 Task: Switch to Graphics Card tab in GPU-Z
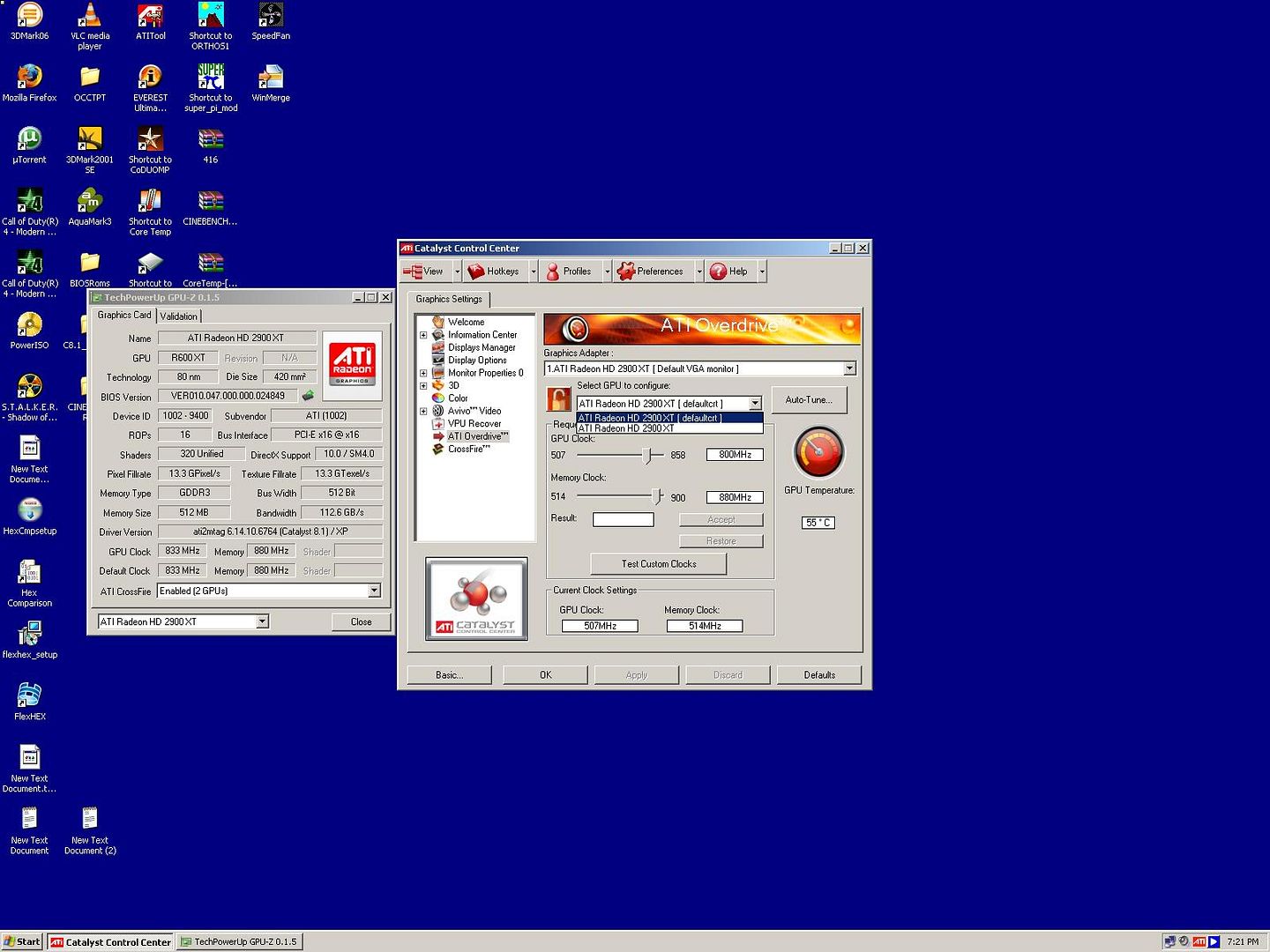point(124,315)
